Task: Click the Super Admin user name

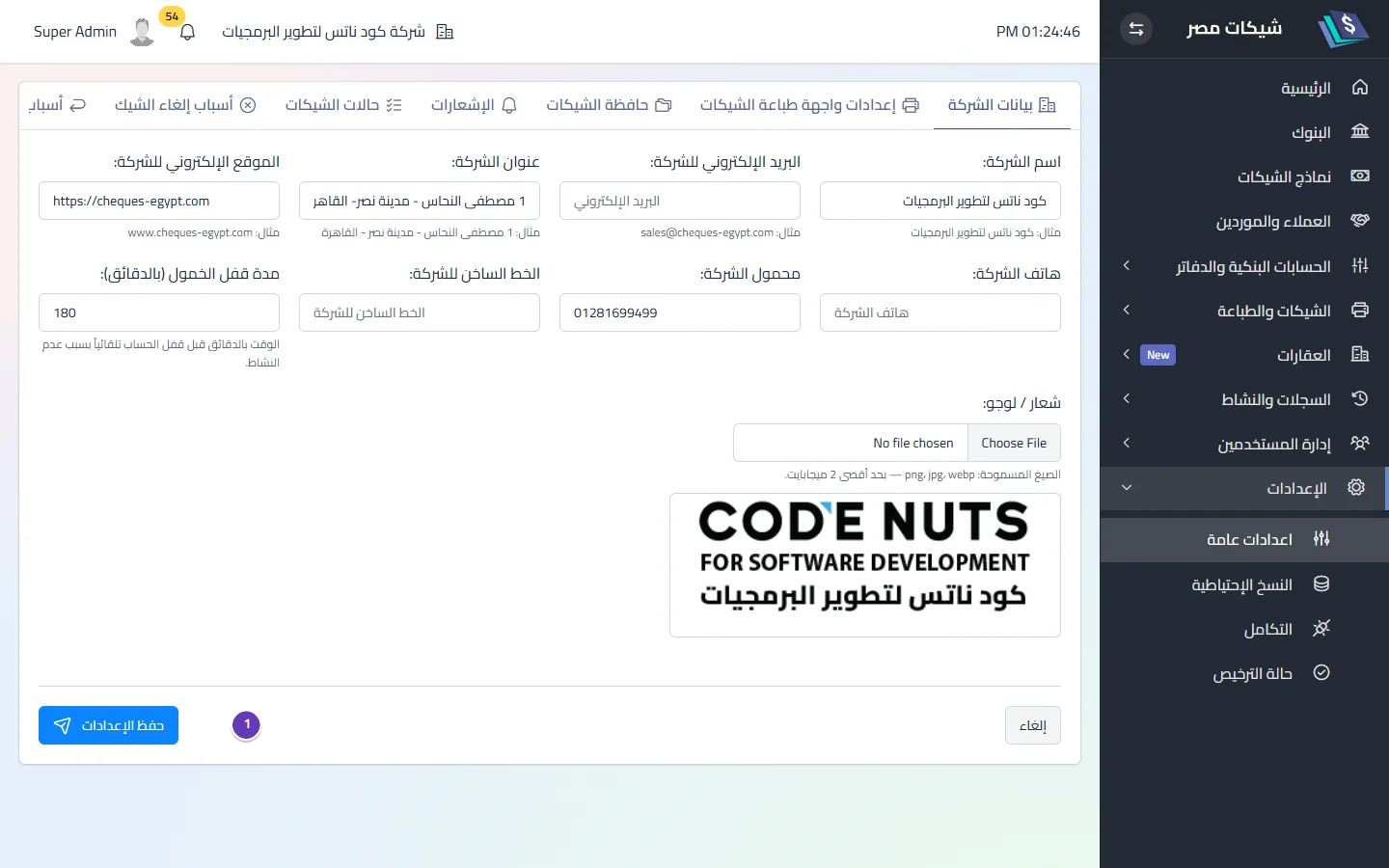Action: pos(75,32)
